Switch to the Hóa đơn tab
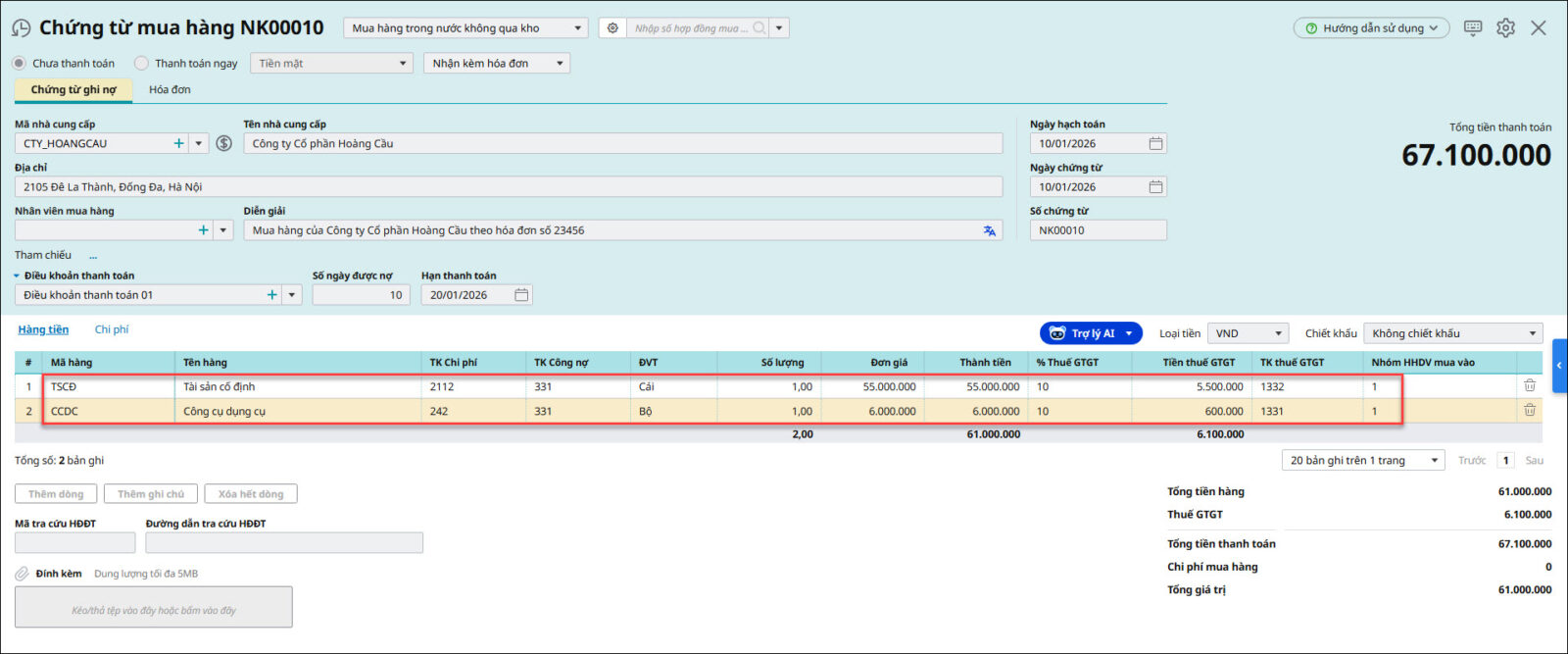The image size is (1568, 654). tap(170, 90)
